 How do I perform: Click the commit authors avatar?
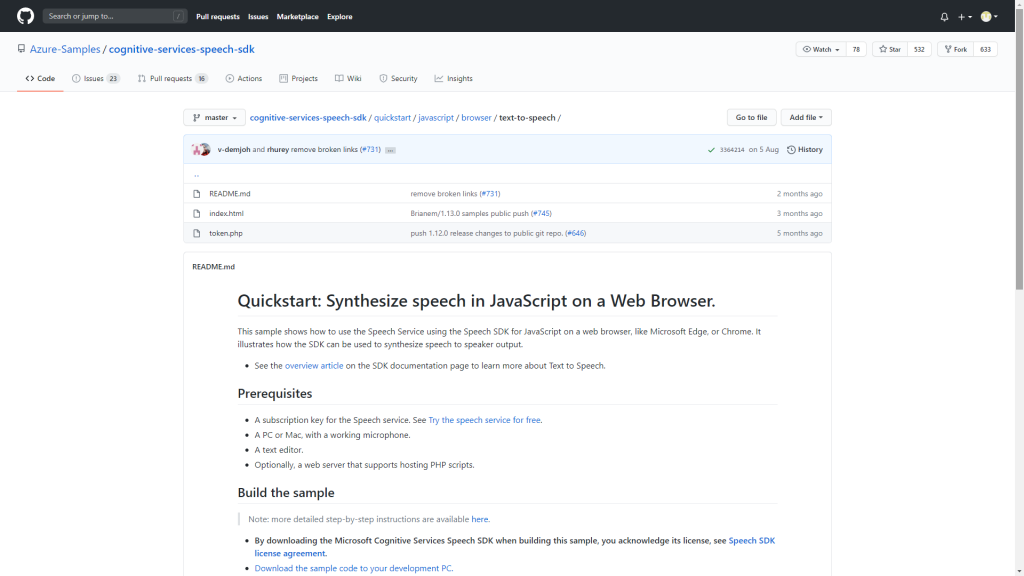[201, 150]
